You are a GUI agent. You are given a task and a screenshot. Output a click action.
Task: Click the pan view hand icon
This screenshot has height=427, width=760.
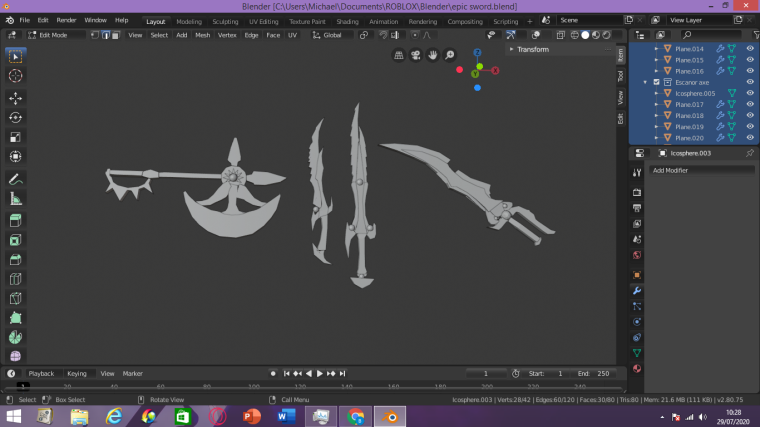432,55
